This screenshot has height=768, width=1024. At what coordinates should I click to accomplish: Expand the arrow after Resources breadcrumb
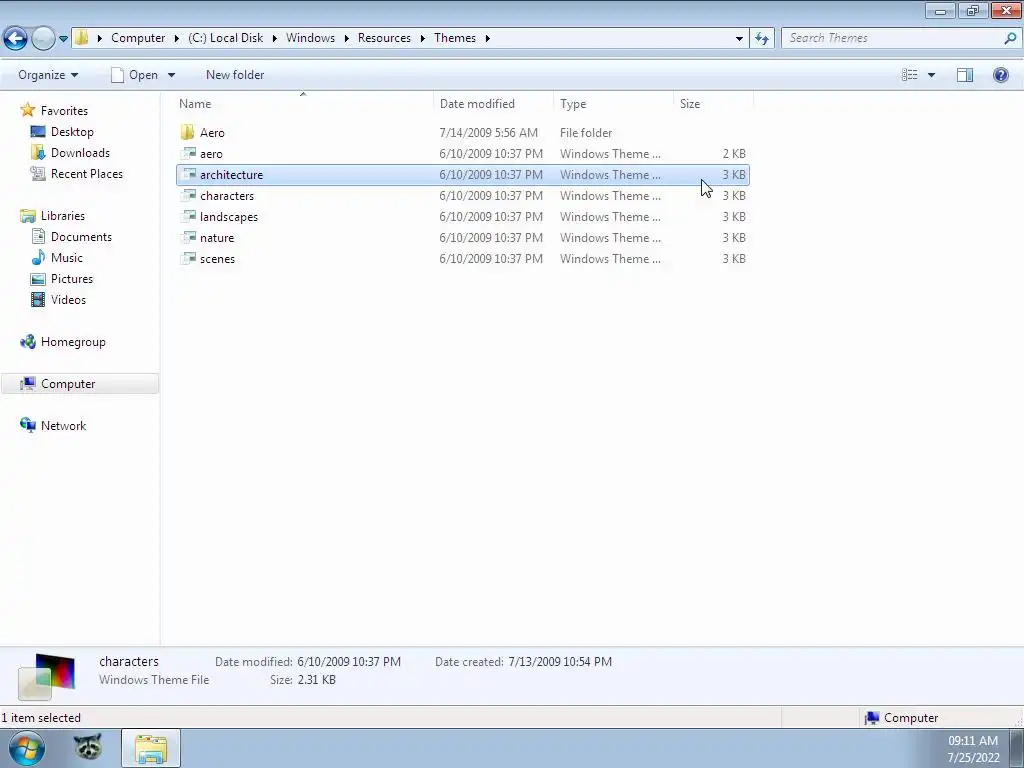423,39
